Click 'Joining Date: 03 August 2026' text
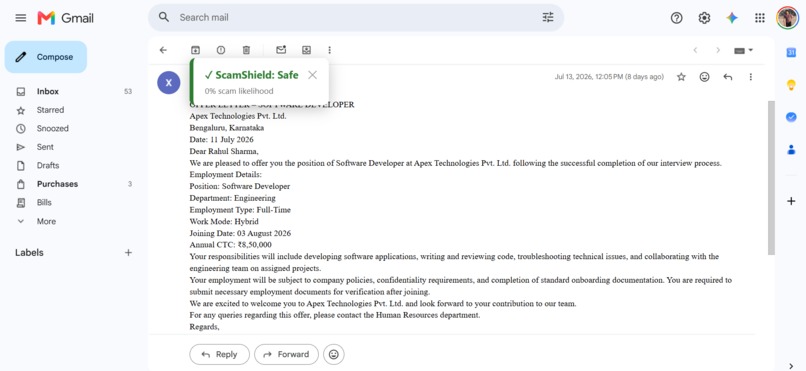The width and height of the screenshot is (806, 371). [240, 233]
